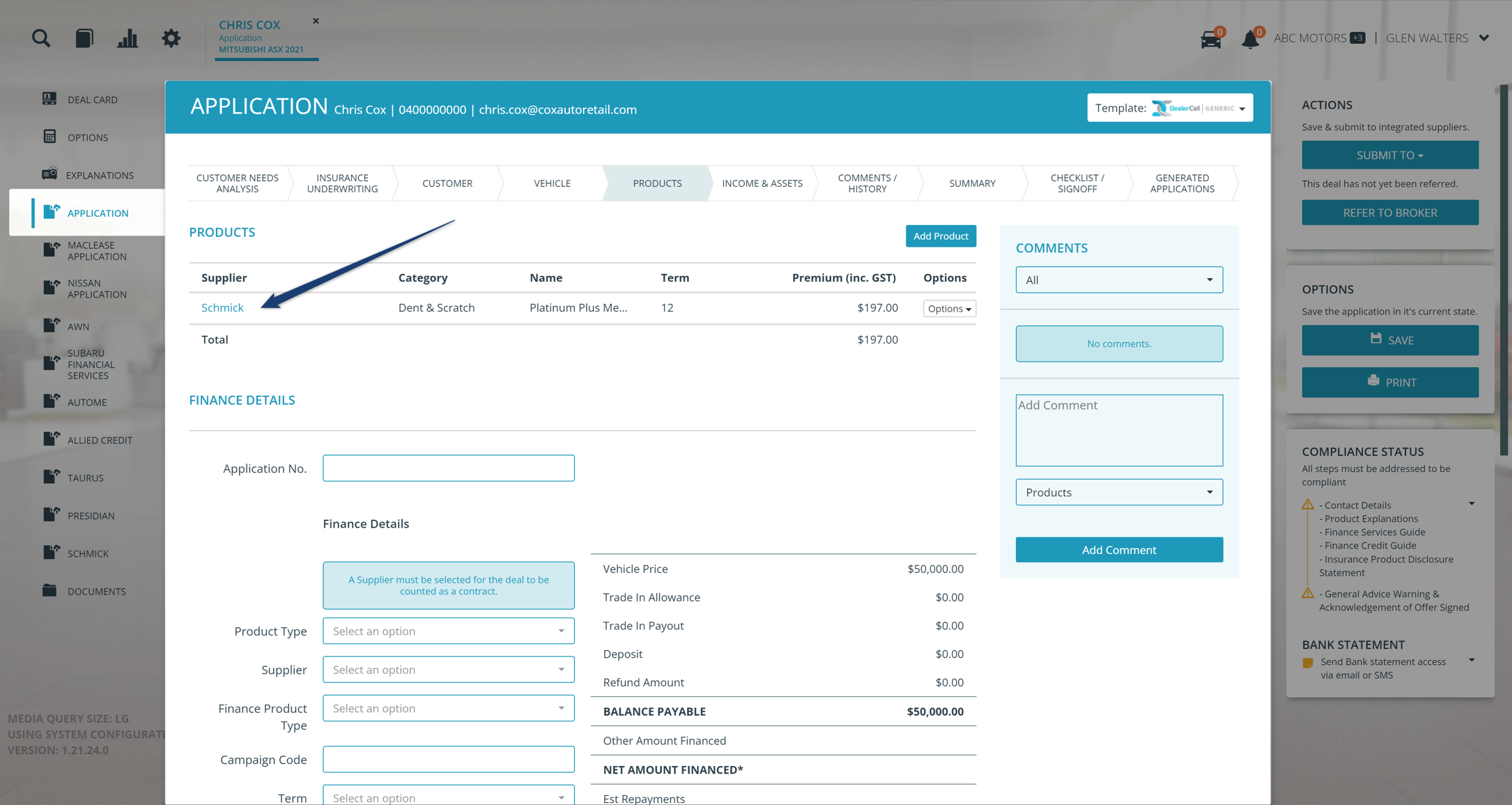Click the Add Comment button
The width and height of the screenshot is (1512, 805).
[1119, 550]
